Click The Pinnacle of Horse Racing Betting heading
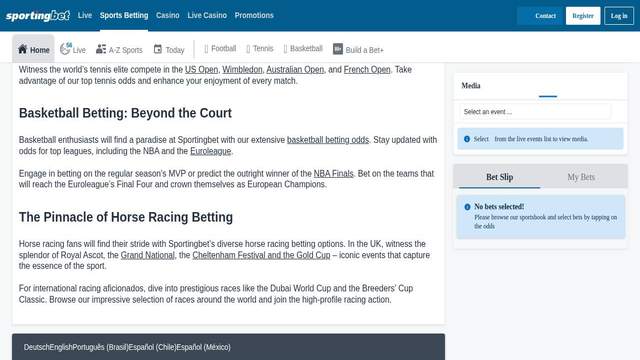The image size is (640, 360). click(126, 217)
